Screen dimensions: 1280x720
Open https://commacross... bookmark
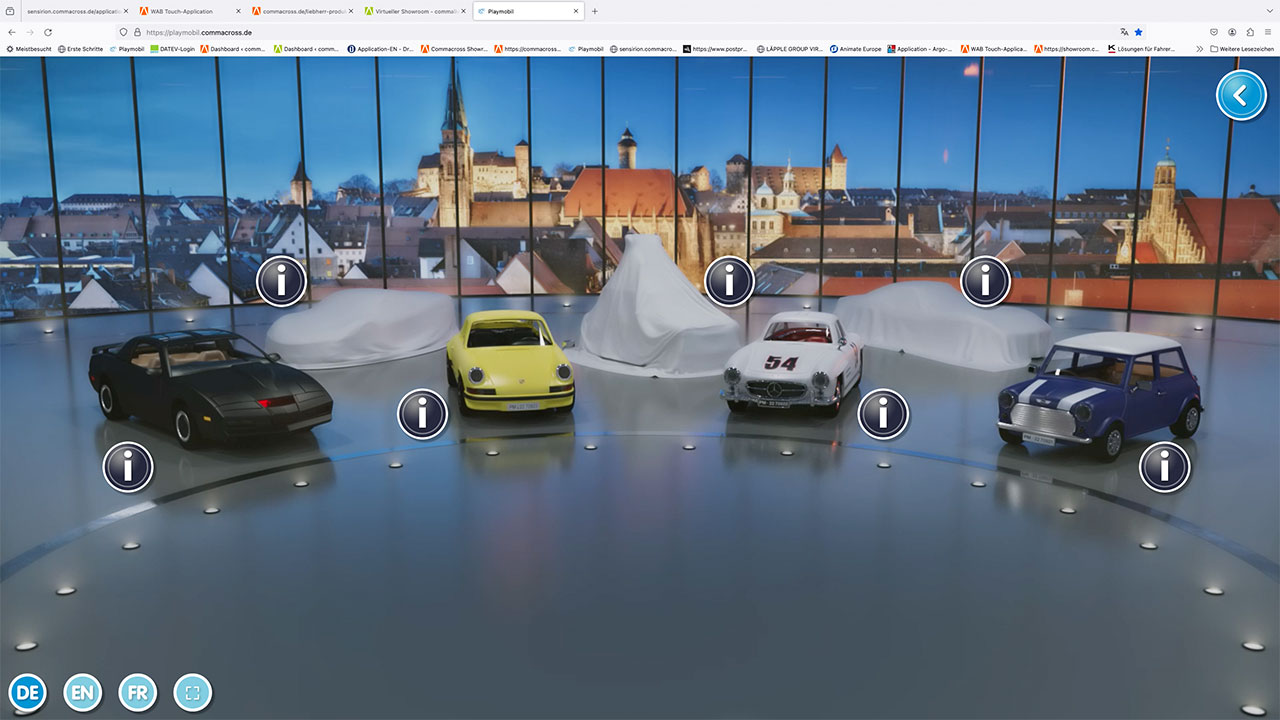529,48
